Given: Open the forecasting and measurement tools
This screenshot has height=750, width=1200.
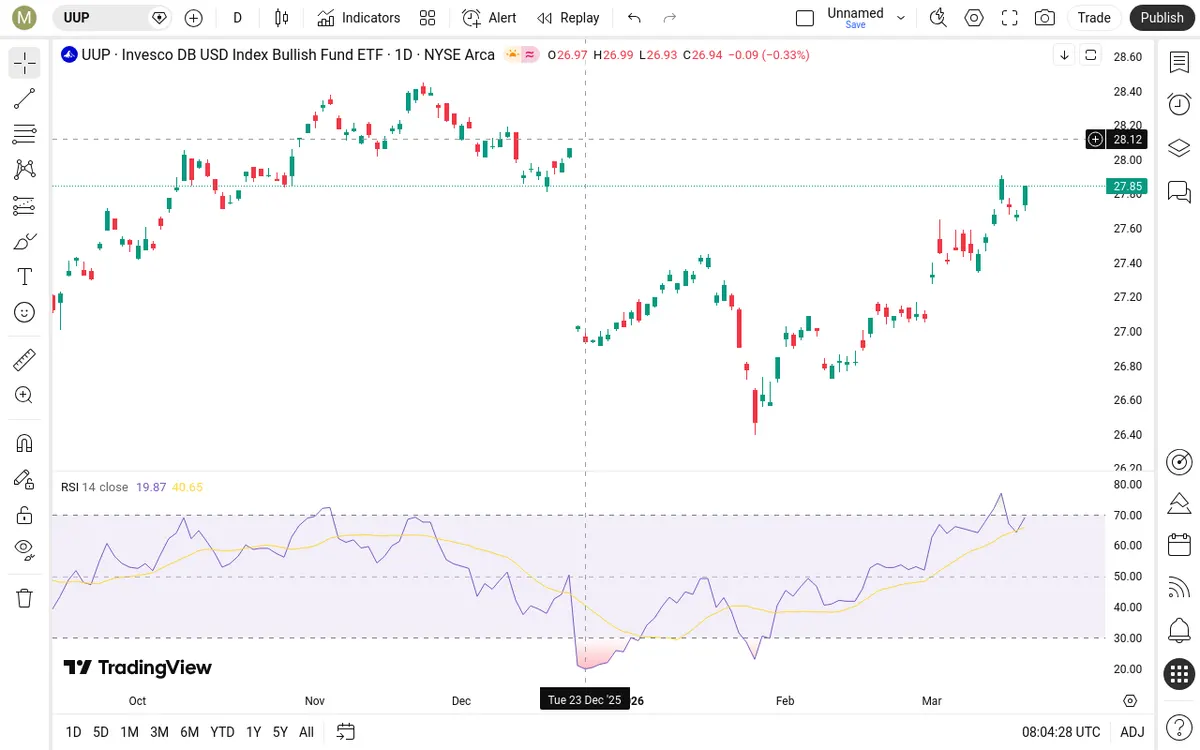Looking at the screenshot, I should (x=25, y=206).
